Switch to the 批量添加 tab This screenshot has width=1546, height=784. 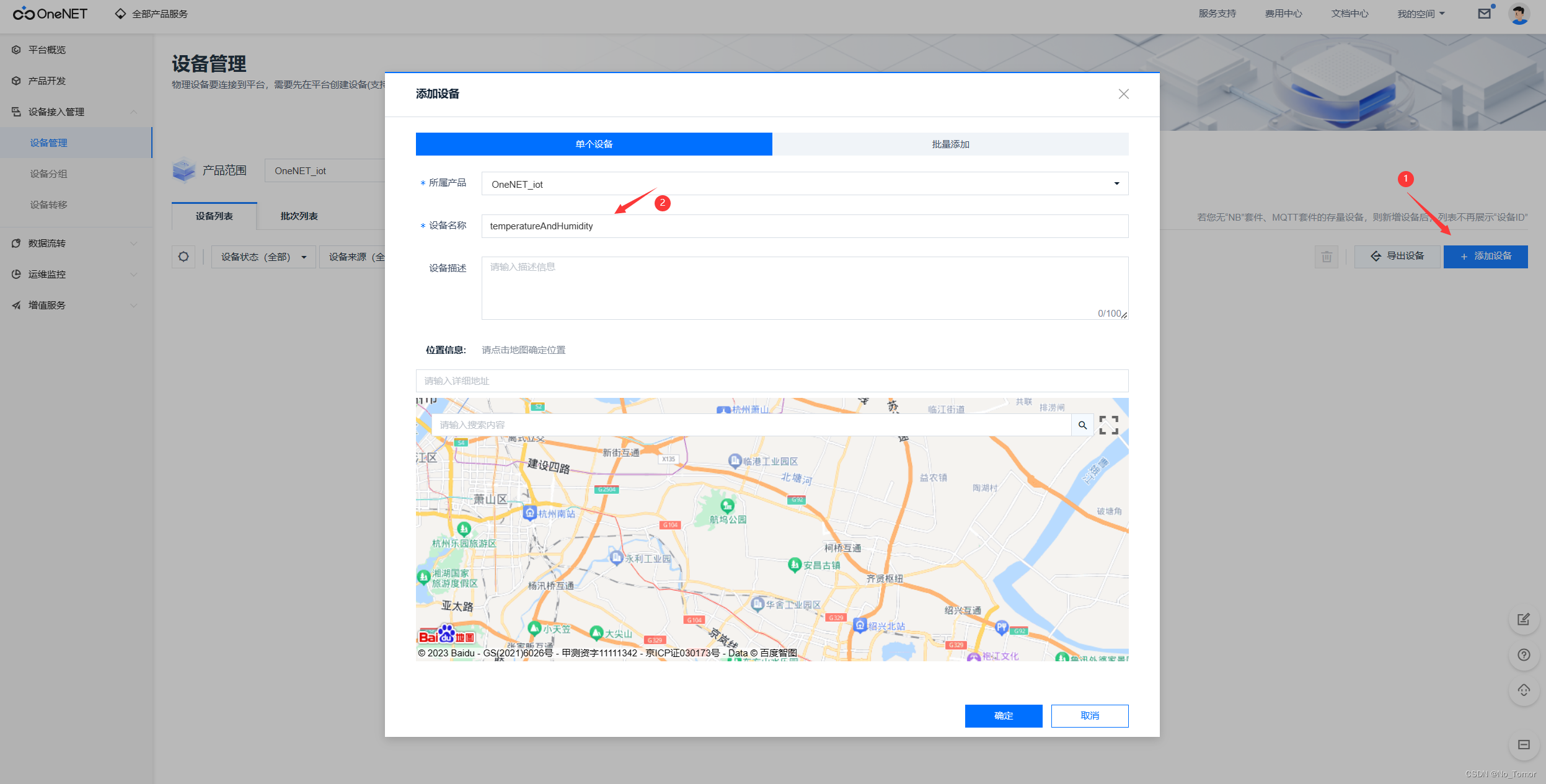pos(950,144)
